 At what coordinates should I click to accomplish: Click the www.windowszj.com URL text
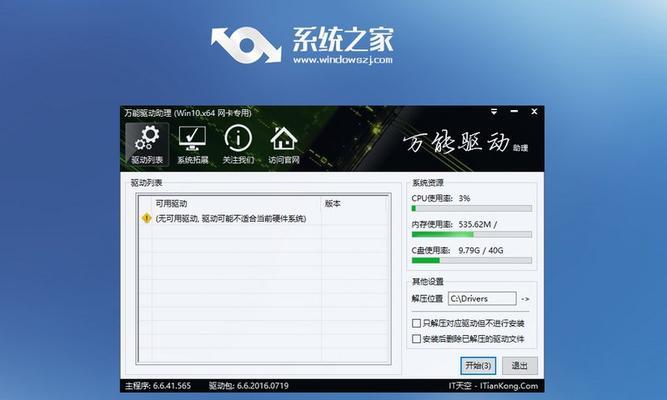point(343,60)
